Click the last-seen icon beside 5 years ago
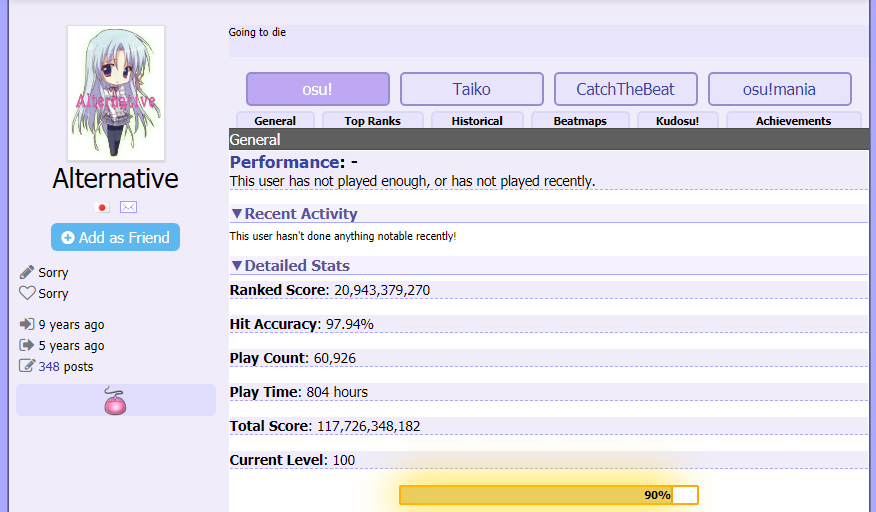 pos(27,345)
